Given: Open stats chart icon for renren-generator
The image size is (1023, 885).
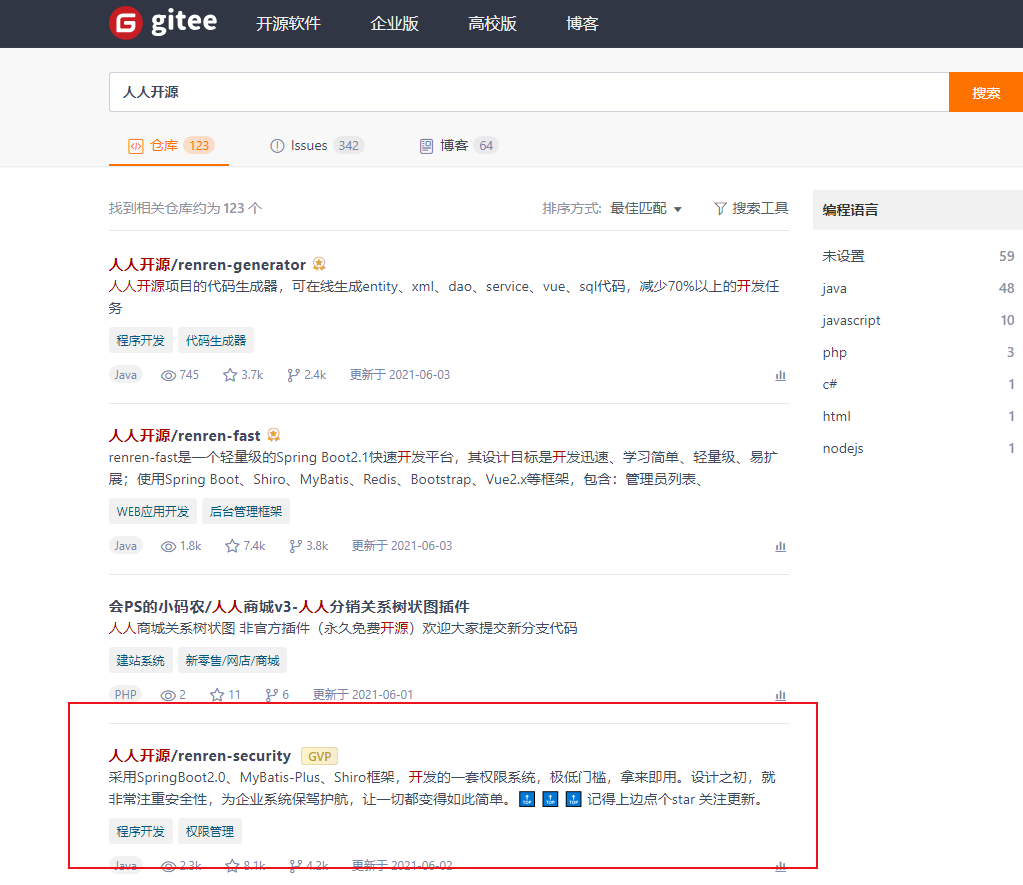Looking at the screenshot, I should pos(780,375).
